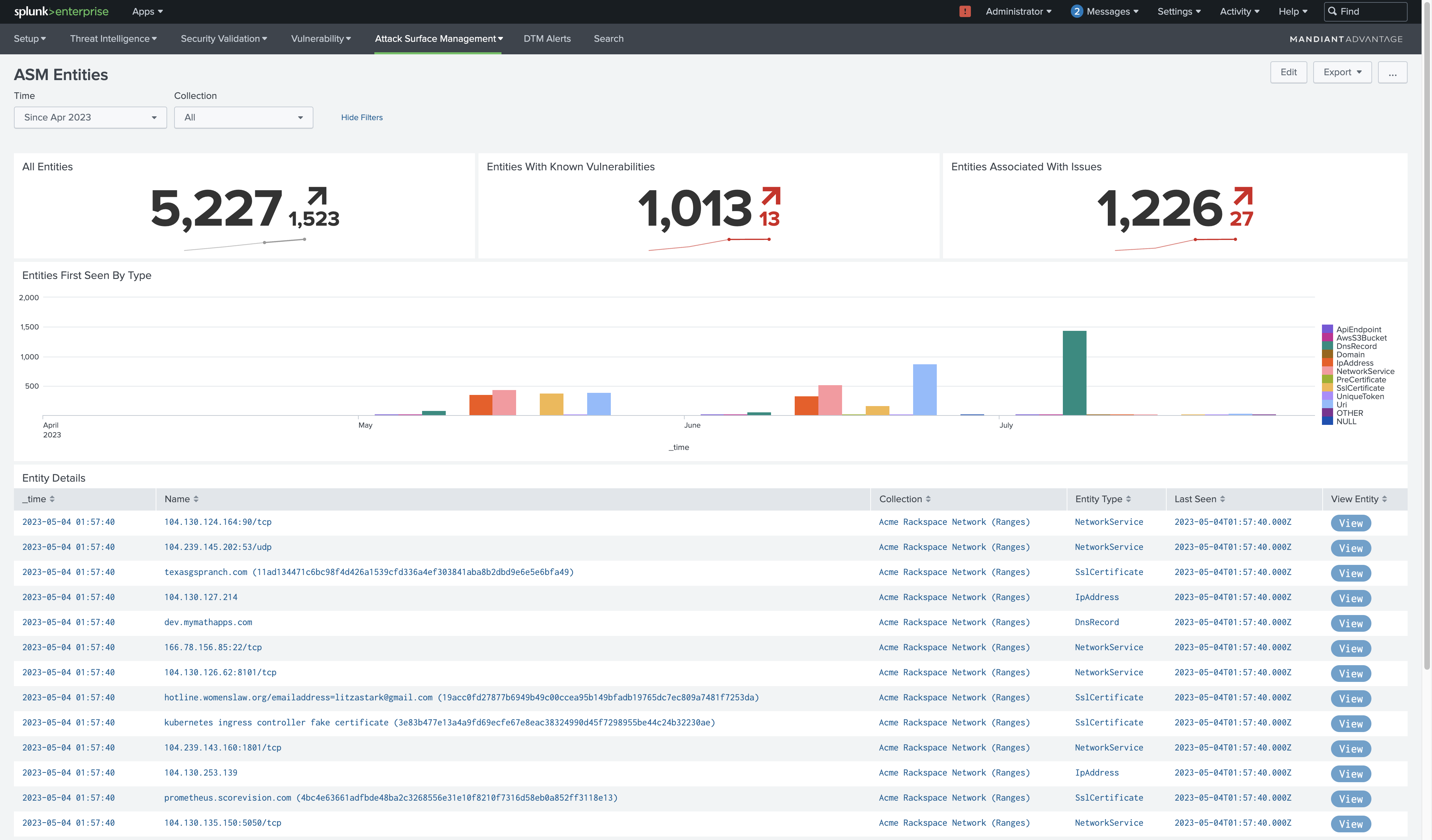Viewport: 1432px width, 840px height.
Task: Click IpAddress type for 104.130.127.214 row
Action: (x=1096, y=597)
